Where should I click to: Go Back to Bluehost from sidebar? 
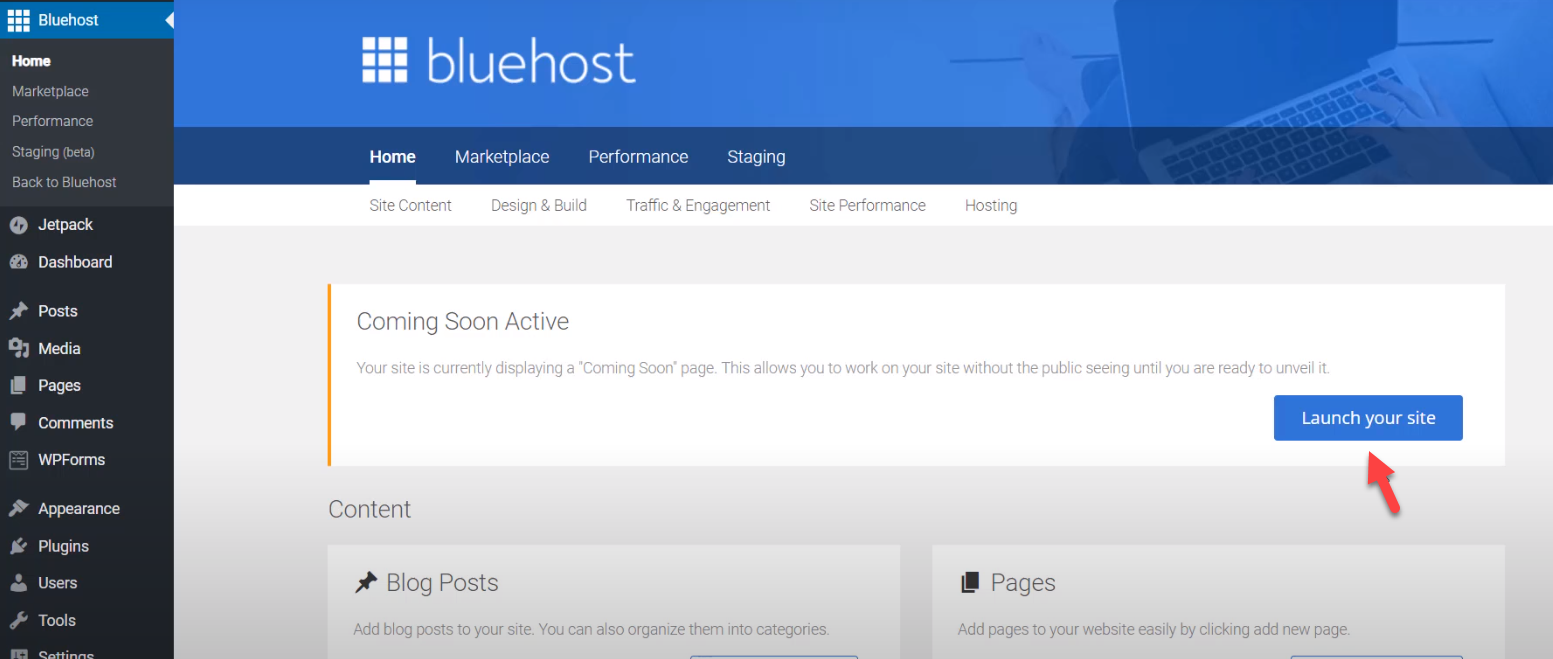click(x=64, y=182)
